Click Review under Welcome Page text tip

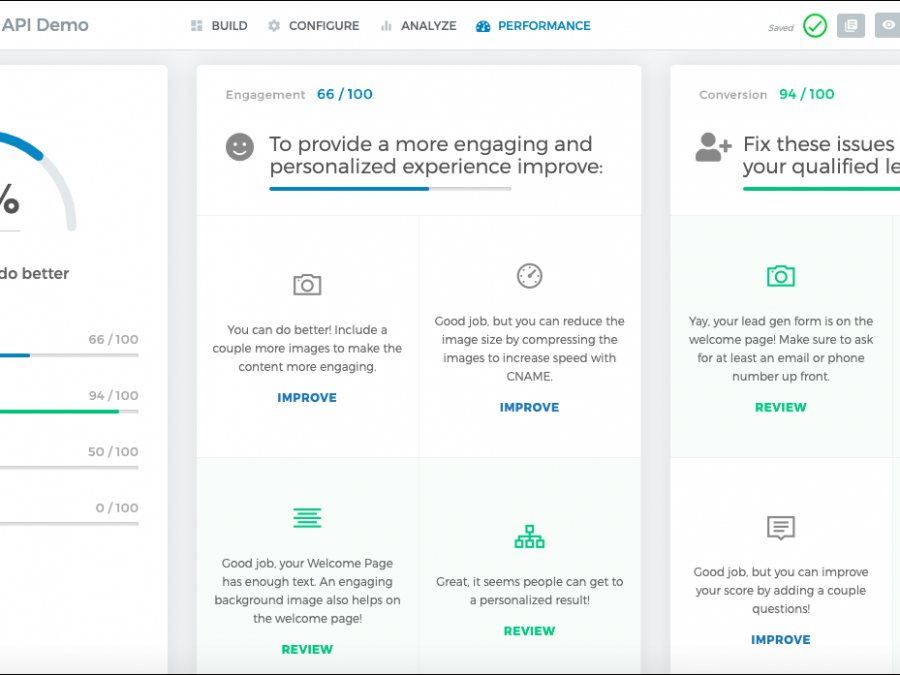(x=307, y=650)
